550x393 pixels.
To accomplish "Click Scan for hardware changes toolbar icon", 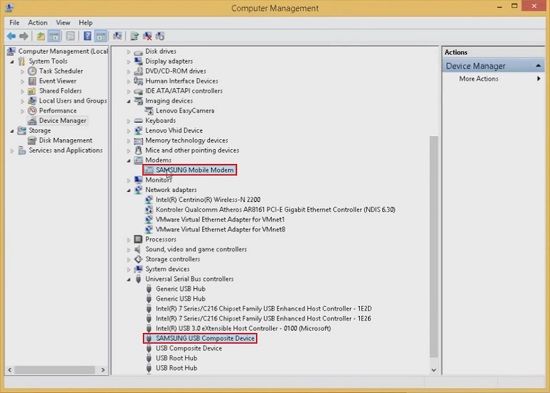I will click(x=118, y=36).
